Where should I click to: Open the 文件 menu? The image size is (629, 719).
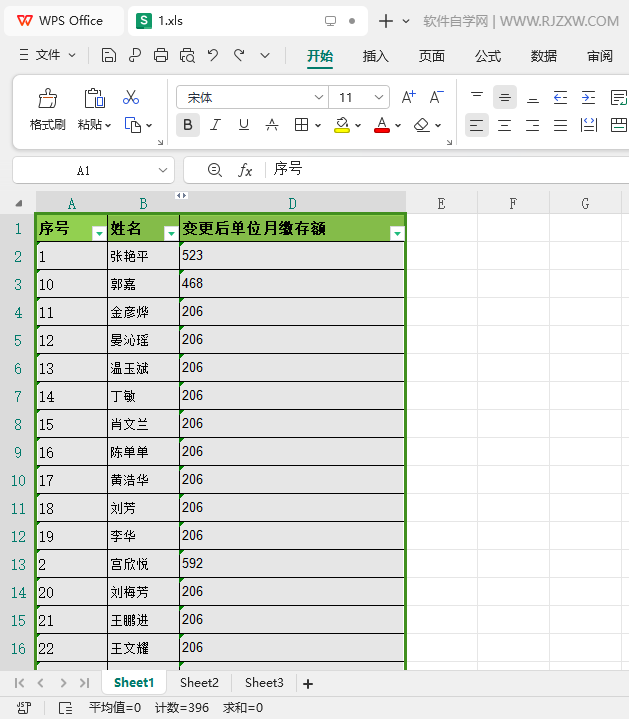point(48,55)
